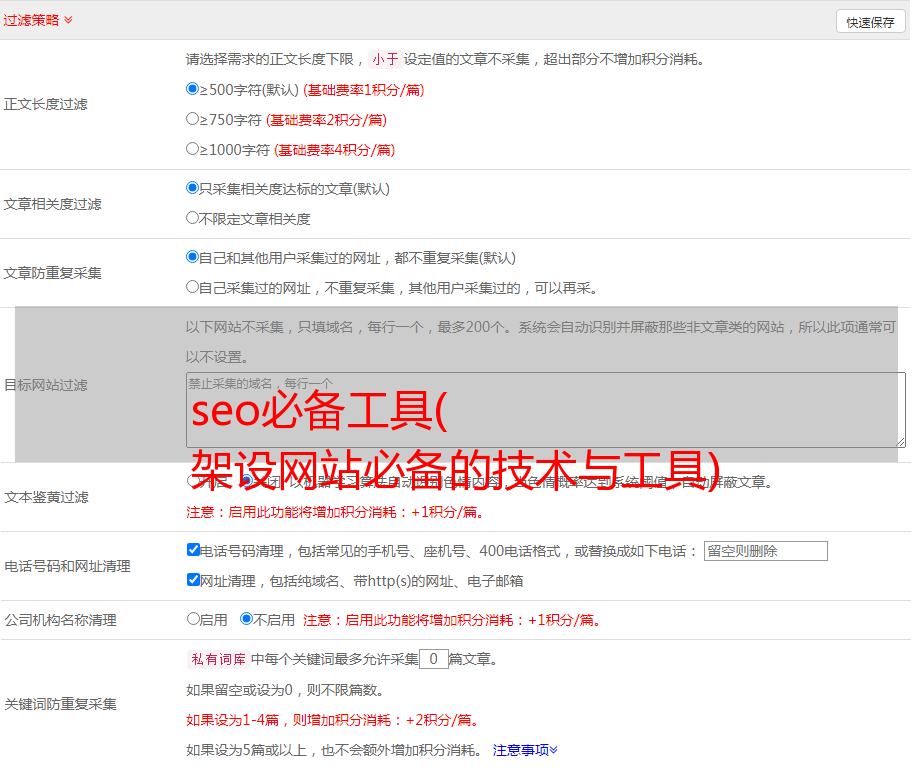Screen dimensions: 912x768
Task: Select 只采集相关度达标的文章 option
Action: [193, 188]
